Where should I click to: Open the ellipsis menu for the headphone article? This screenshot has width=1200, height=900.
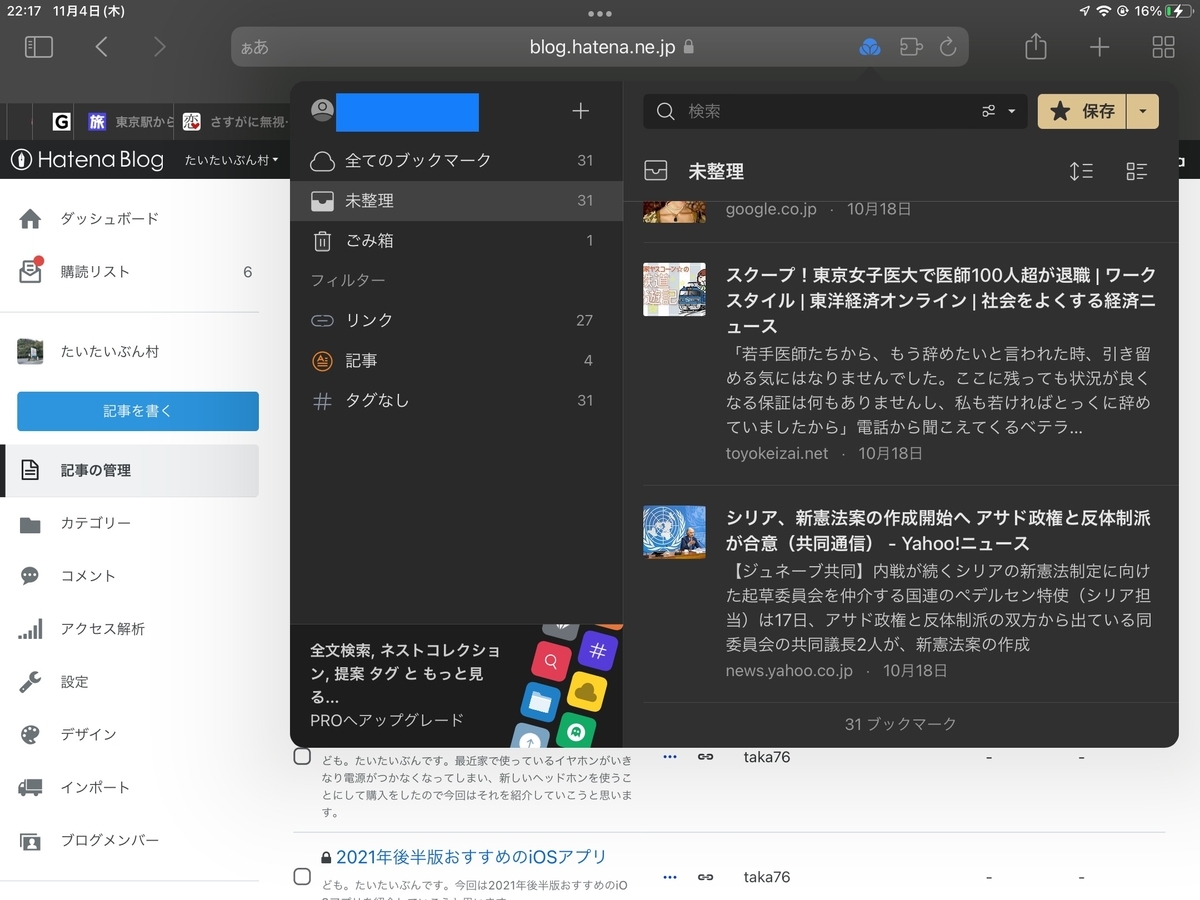[670, 757]
